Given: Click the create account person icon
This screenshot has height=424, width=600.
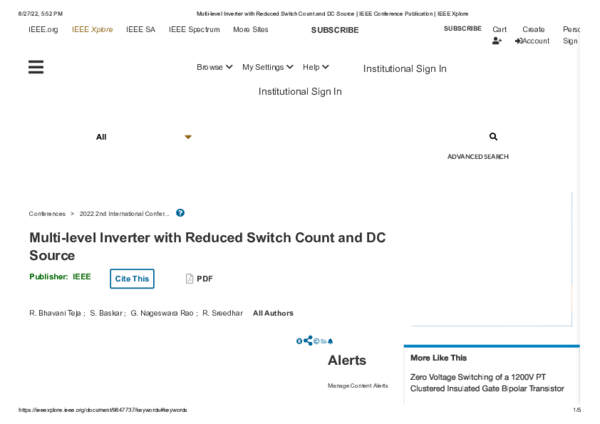Looking at the screenshot, I should [497, 41].
